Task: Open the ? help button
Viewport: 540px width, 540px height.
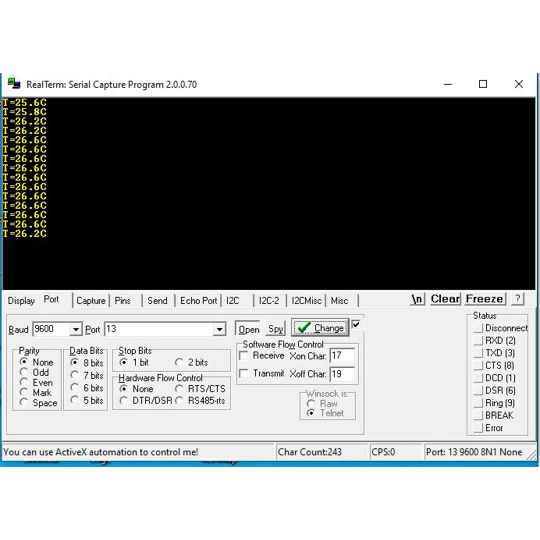Action: point(518,299)
